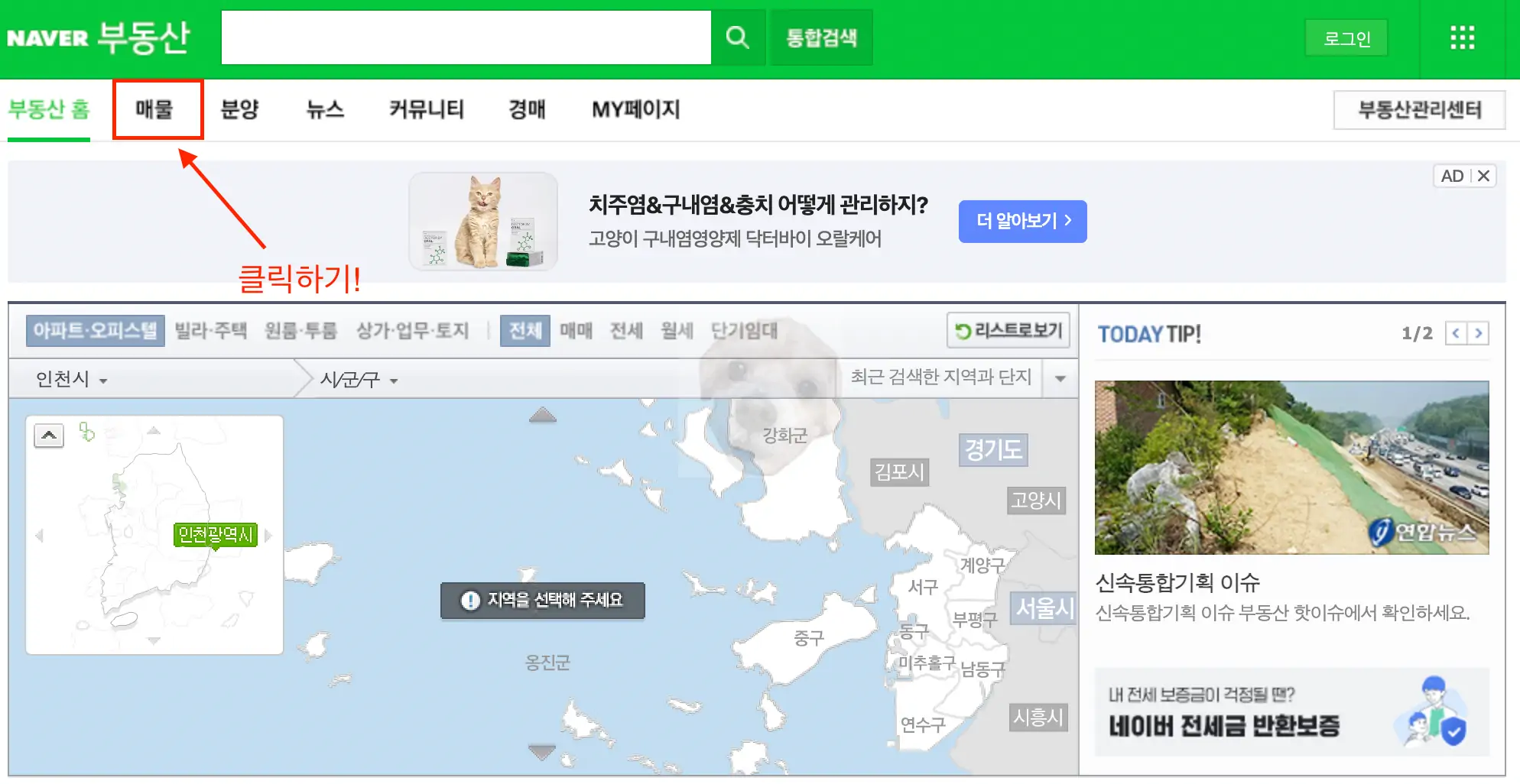Screen dimensions: 1520x784
Task: Click inside the top search input field
Action: pos(465,37)
